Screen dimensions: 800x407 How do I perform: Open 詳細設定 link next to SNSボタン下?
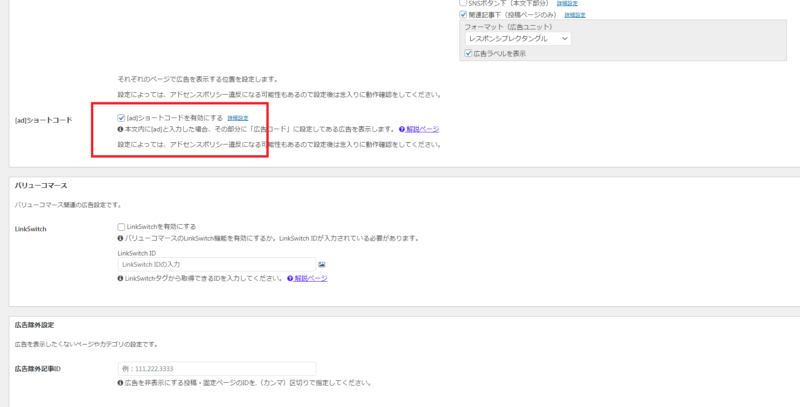(x=566, y=4)
